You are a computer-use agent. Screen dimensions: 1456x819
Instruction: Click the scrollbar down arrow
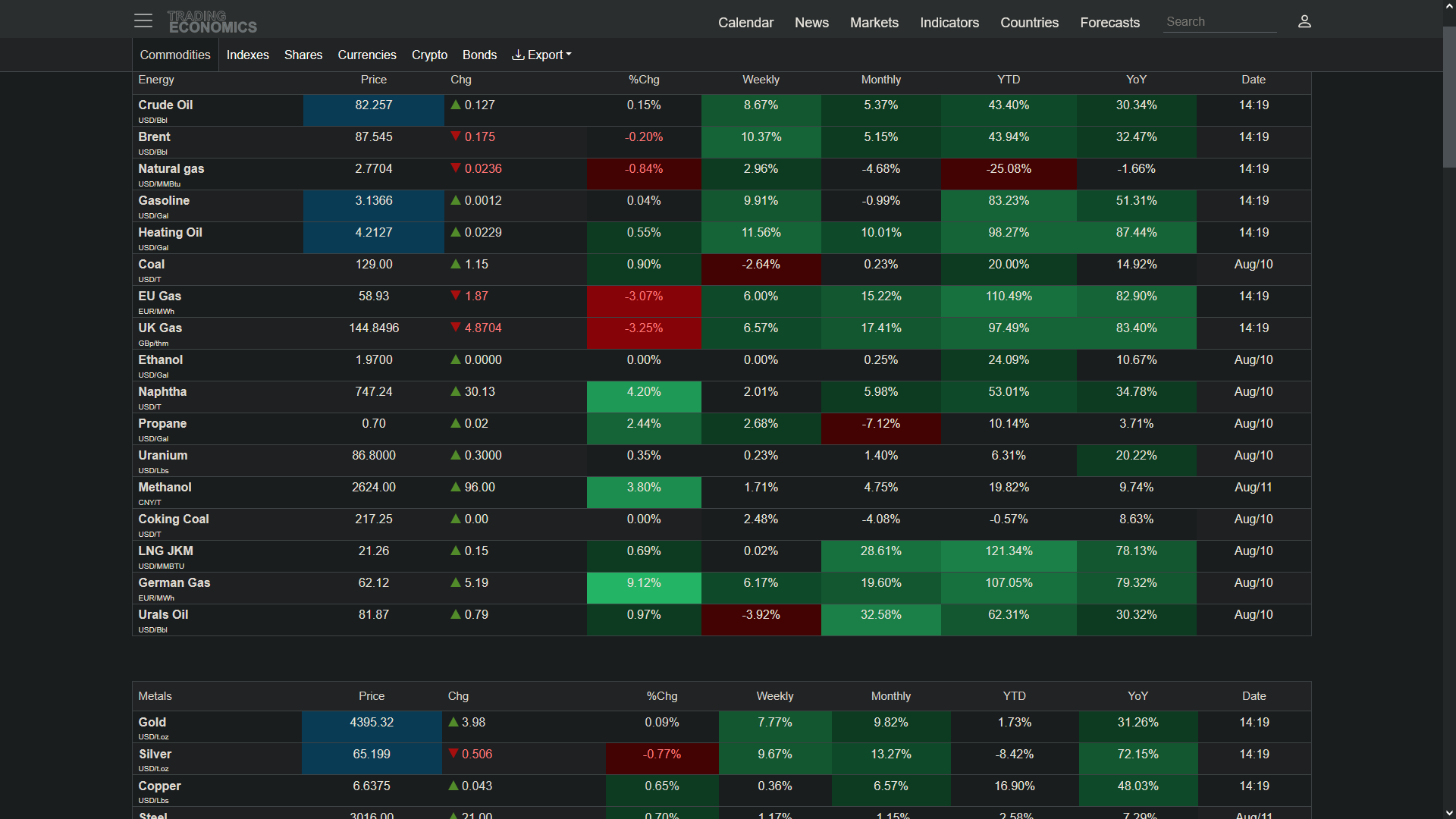coord(1449,812)
